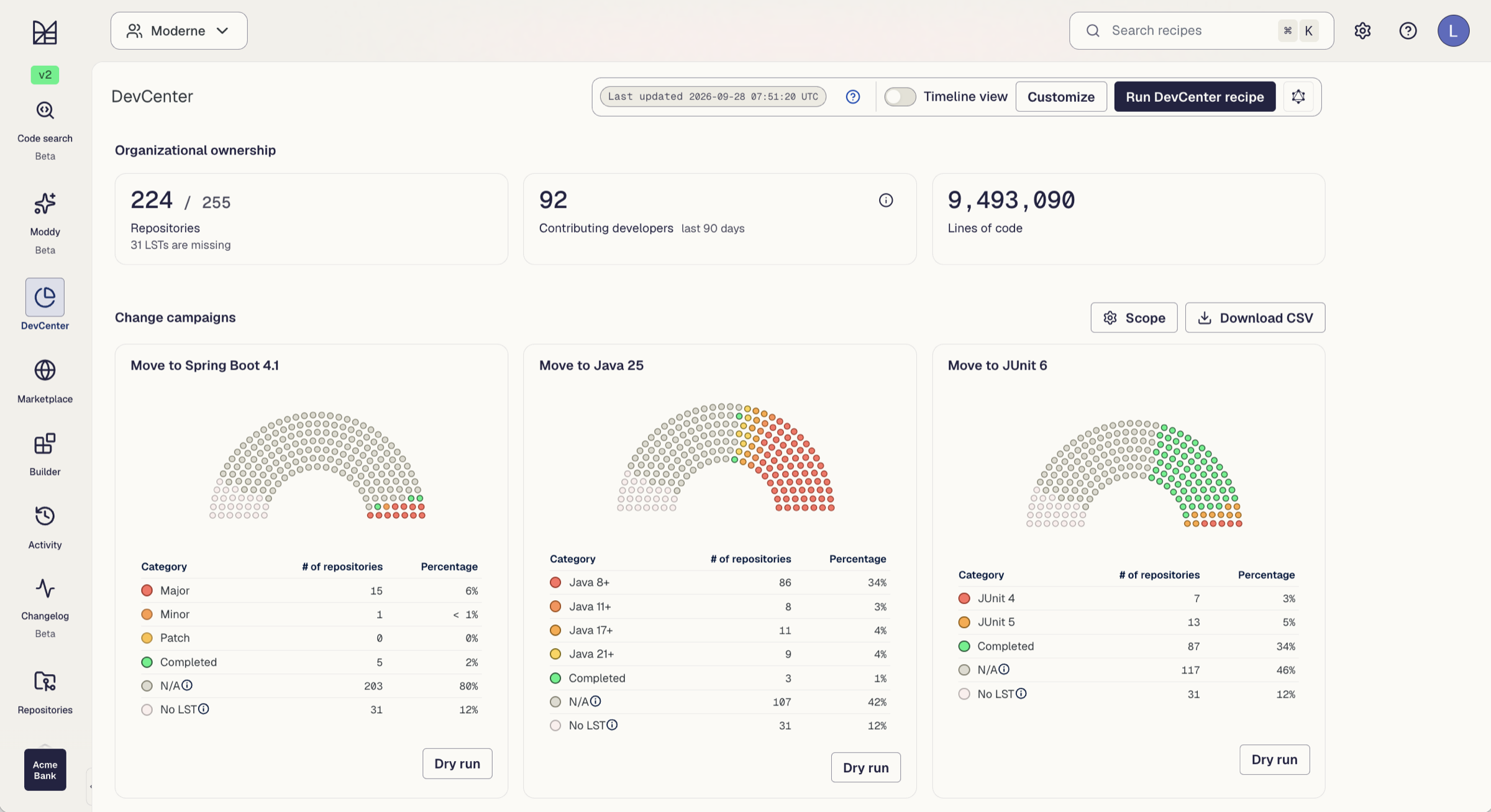Click the Last updated timestamp text
1491x812 pixels.
[713, 97]
